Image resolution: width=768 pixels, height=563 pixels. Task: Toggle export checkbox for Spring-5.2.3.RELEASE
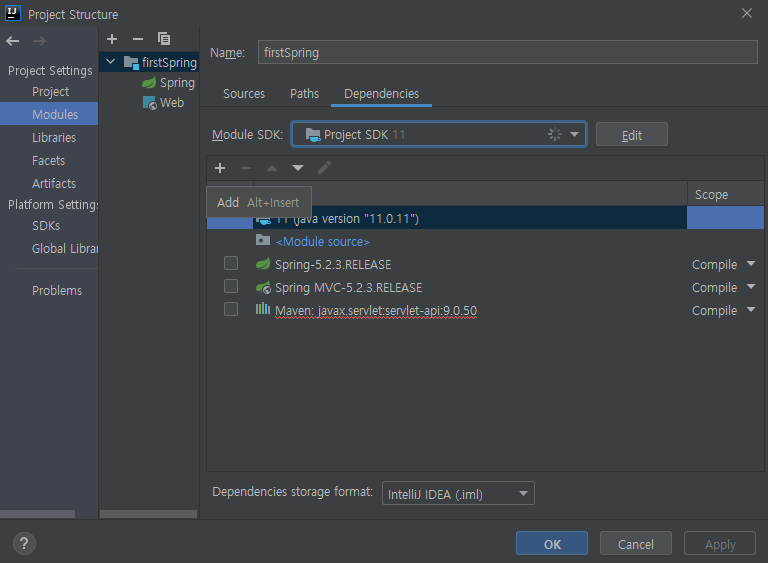[x=231, y=264]
